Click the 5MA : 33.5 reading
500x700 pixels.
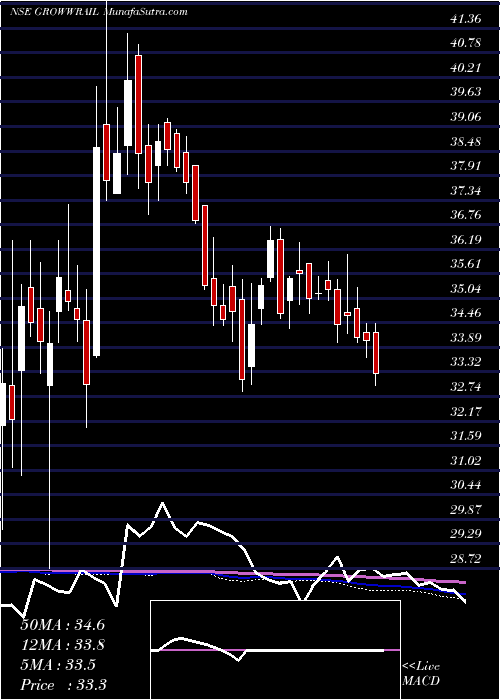pos(58,665)
